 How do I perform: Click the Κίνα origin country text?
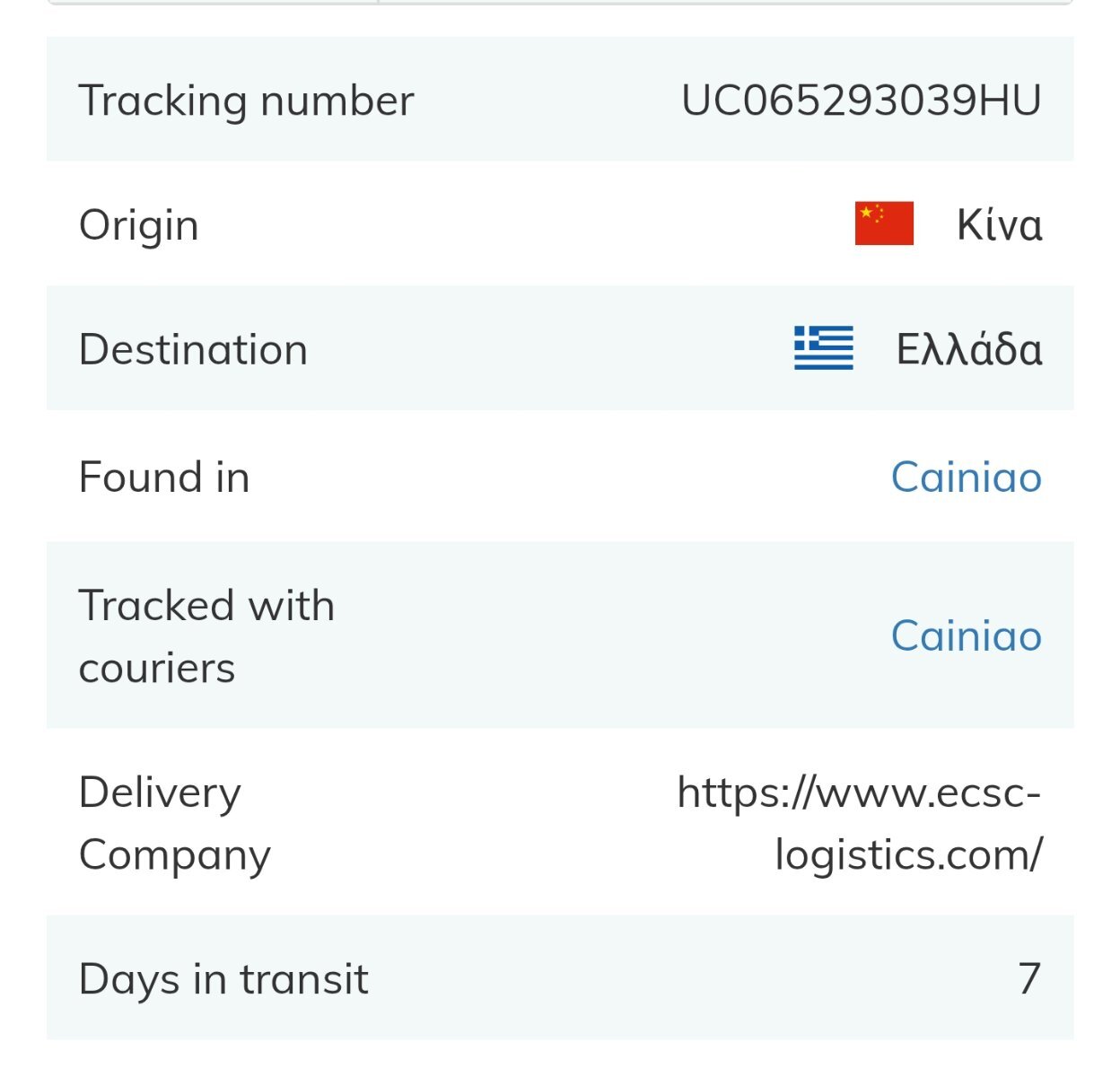pyautogui.click(x=1000, y=224)
